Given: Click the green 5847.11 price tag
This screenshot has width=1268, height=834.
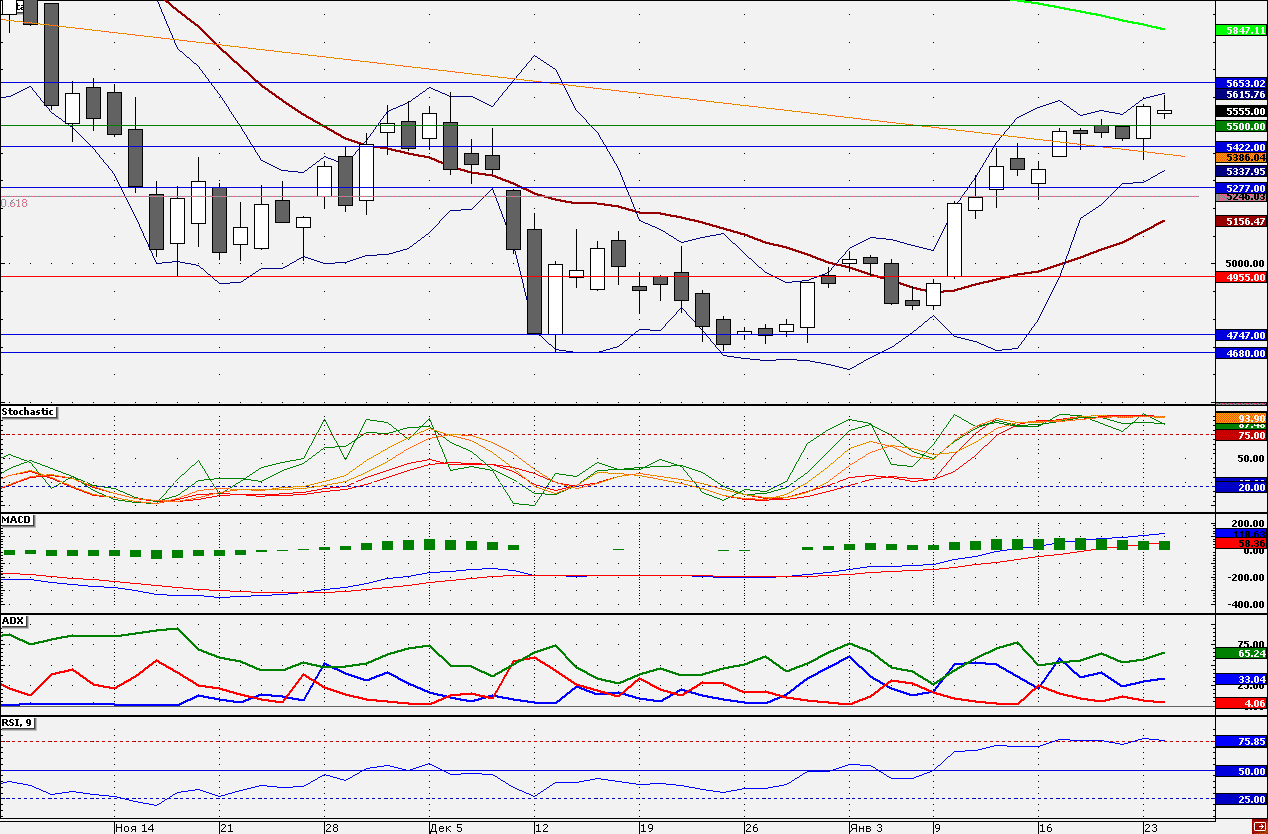Looking at the screenshot, I should tap(1239, 31).
